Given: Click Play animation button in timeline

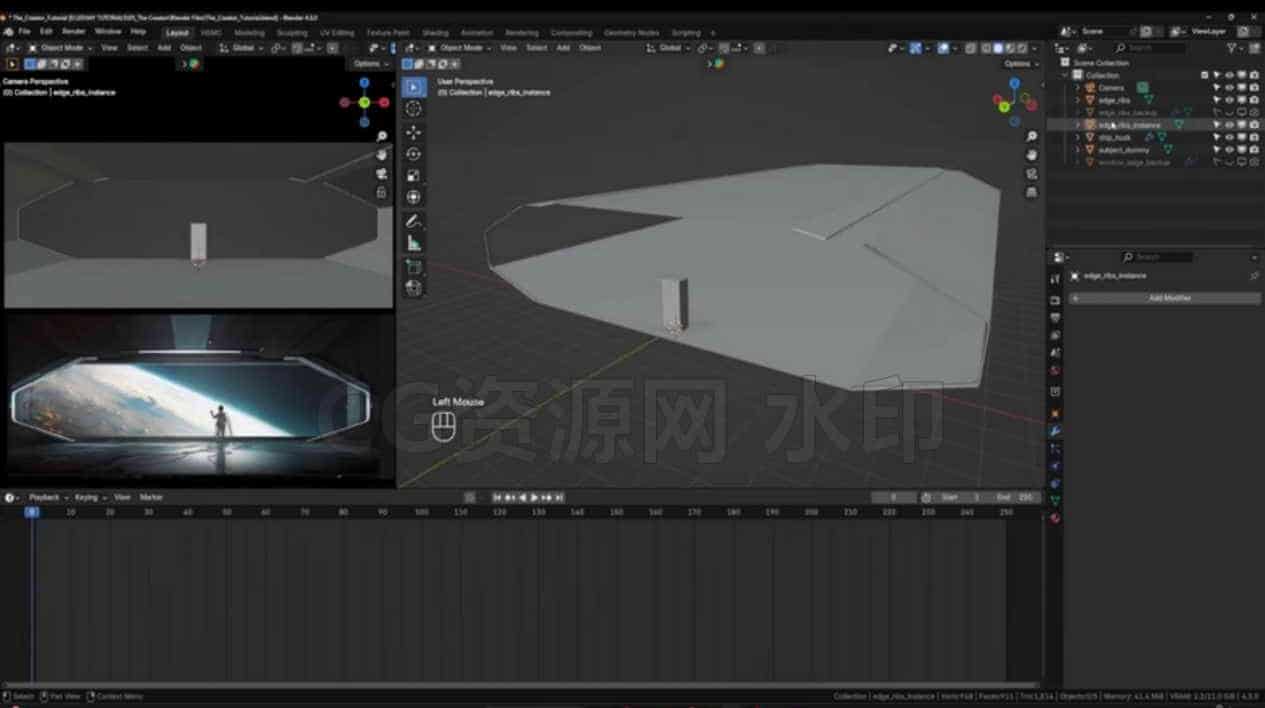Looking at the screenshot, I should click(x=534, y=497).
